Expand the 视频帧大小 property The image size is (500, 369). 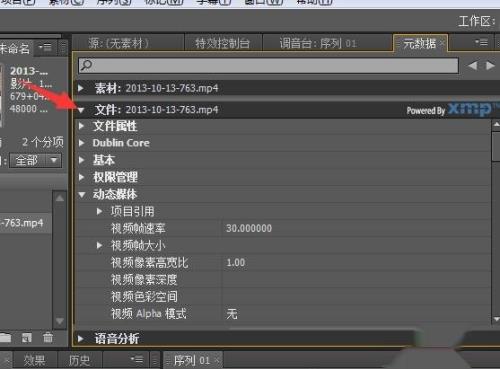[99, 246]
